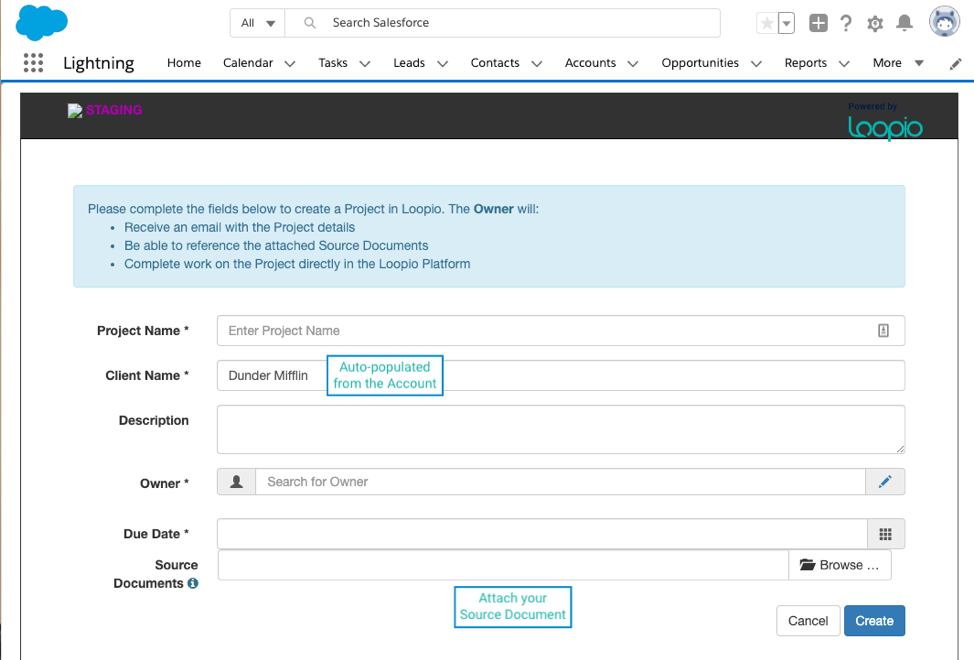Click Browse to attach a Source Document
Screen dimensions: 974x660
coord(840,564)
